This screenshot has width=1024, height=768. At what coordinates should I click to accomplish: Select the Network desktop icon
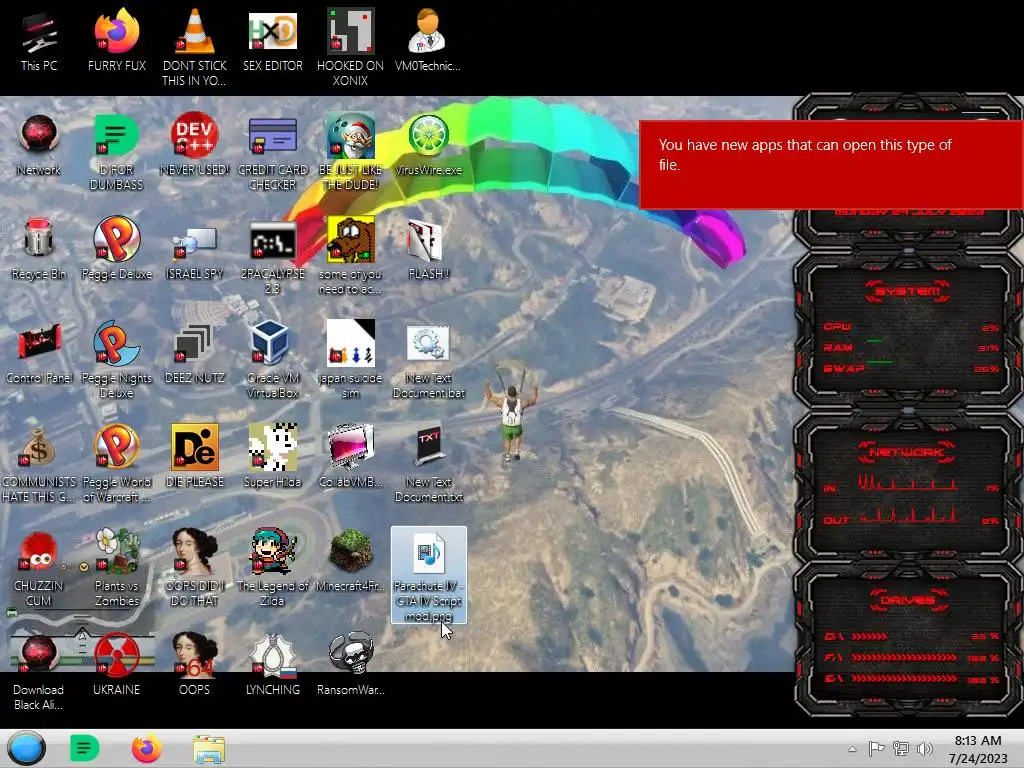pyautogui.click(x=39, y=145)
